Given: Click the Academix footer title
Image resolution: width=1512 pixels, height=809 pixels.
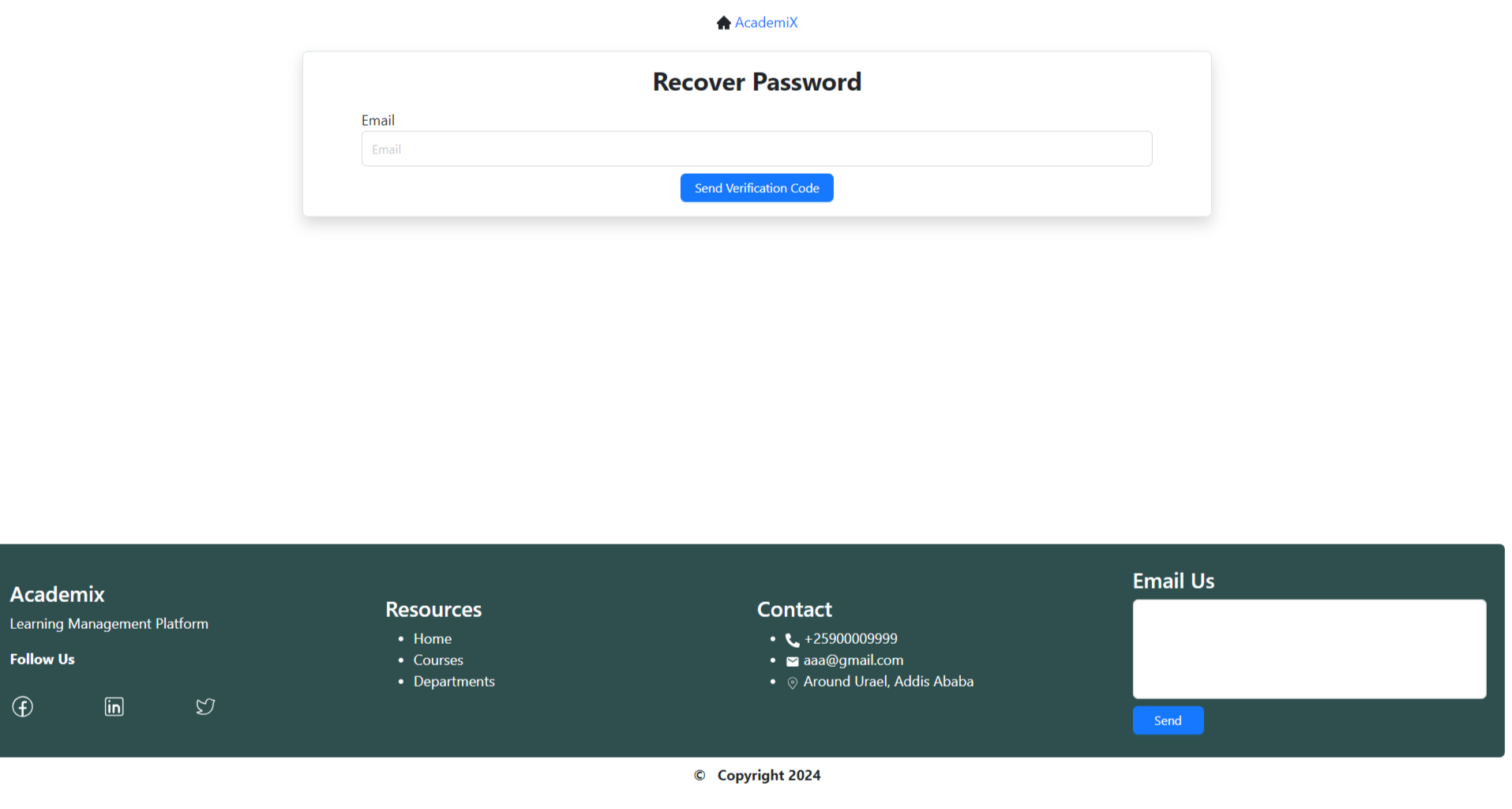Looking at the screenshot, I should click(57, 594).
